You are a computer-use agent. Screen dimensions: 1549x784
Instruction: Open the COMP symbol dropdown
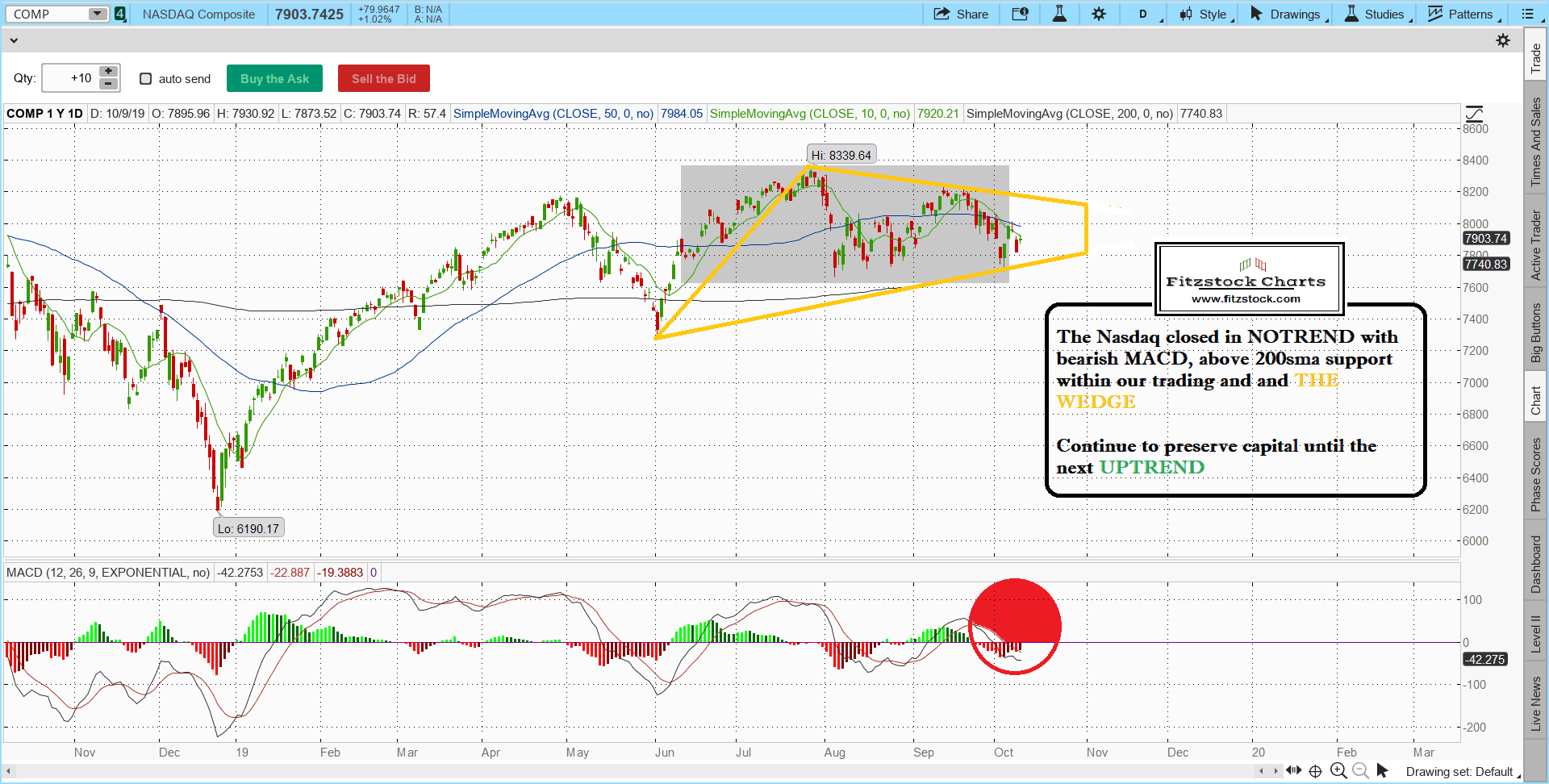pyautogui.click(x=97, y=14)
